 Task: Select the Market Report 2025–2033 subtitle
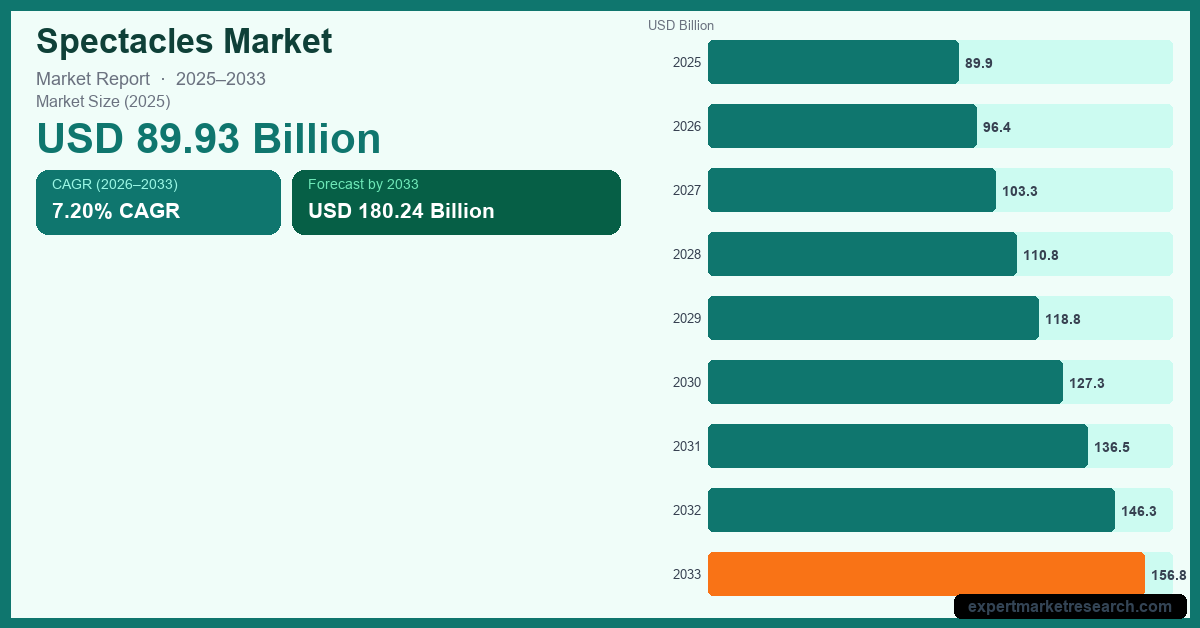[151, 79]
